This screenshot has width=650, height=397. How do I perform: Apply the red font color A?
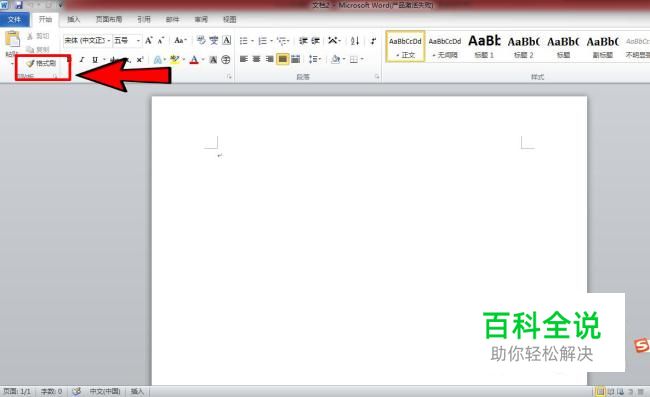(194, 60)
